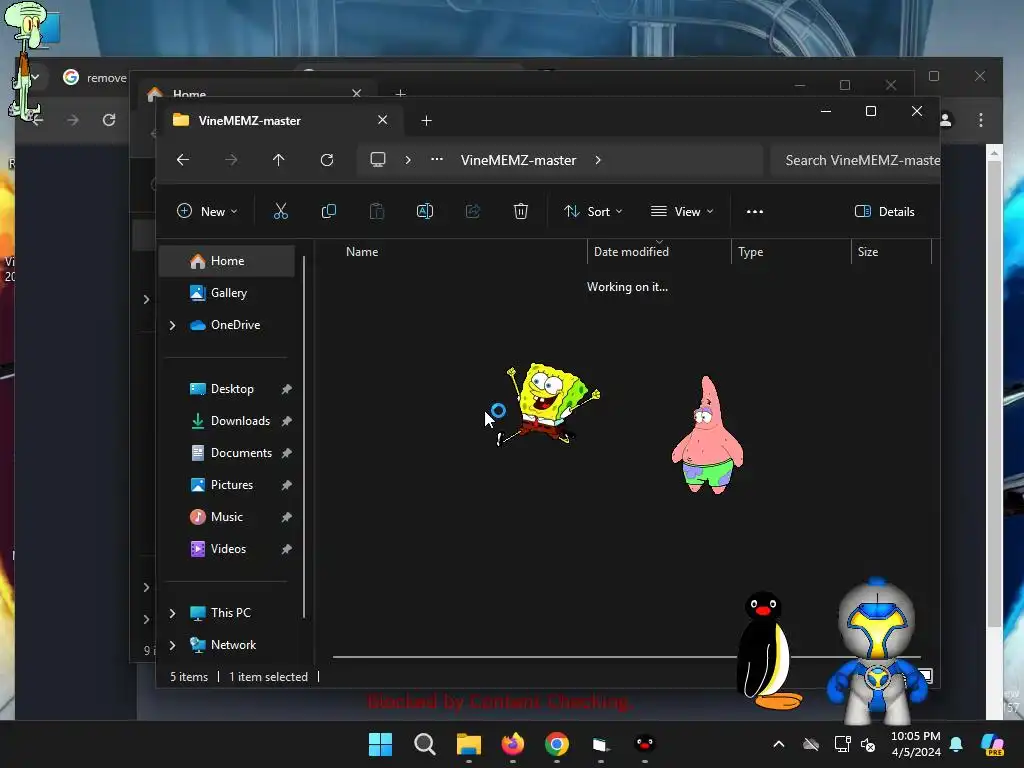Sort by Date modified column header
This screenshot has height=768, width=1024.
pos(631,251)
